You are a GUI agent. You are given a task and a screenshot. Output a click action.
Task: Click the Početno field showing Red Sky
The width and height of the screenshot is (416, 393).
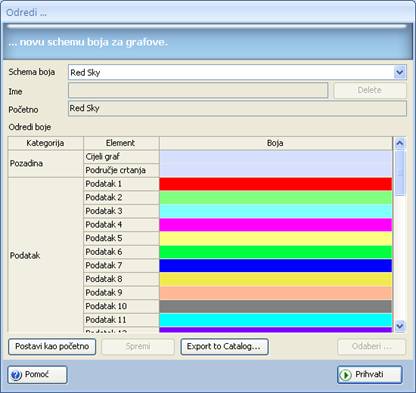pos(237,108)
